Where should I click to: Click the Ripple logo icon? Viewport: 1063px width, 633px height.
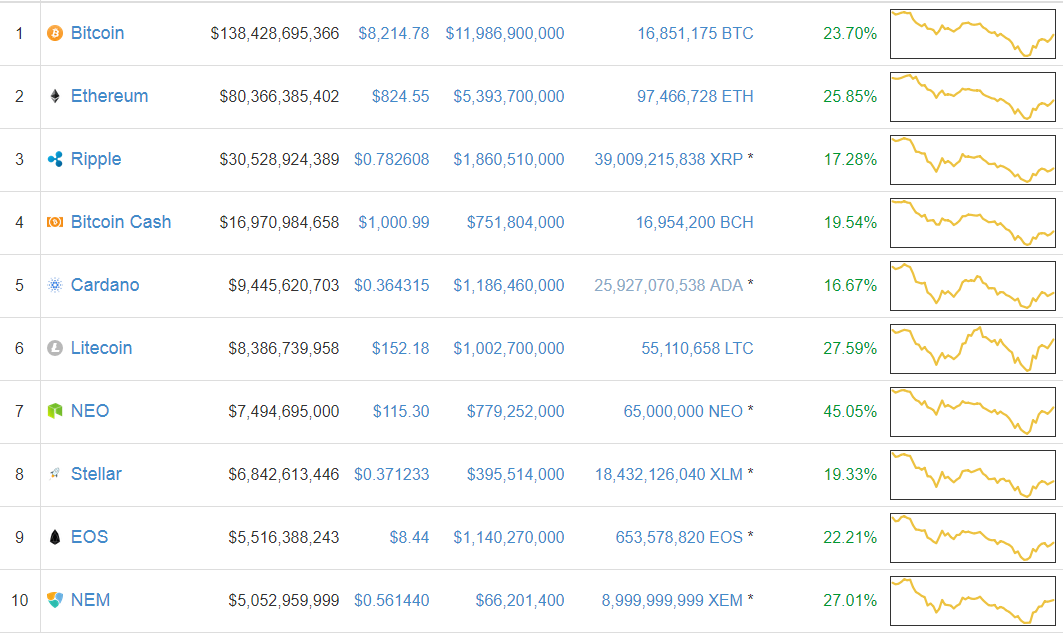[x=55, y=159]
